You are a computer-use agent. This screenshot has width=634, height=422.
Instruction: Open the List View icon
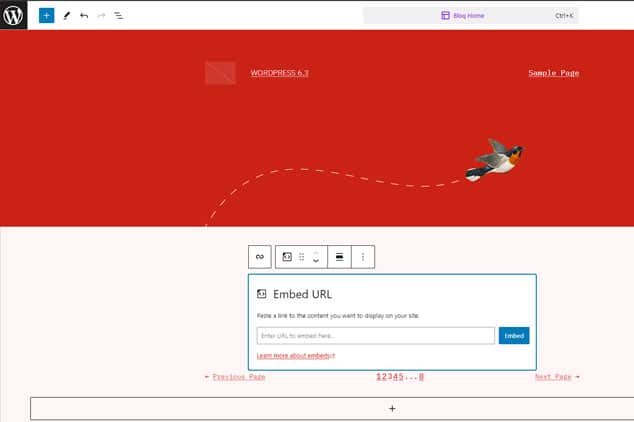119,16
